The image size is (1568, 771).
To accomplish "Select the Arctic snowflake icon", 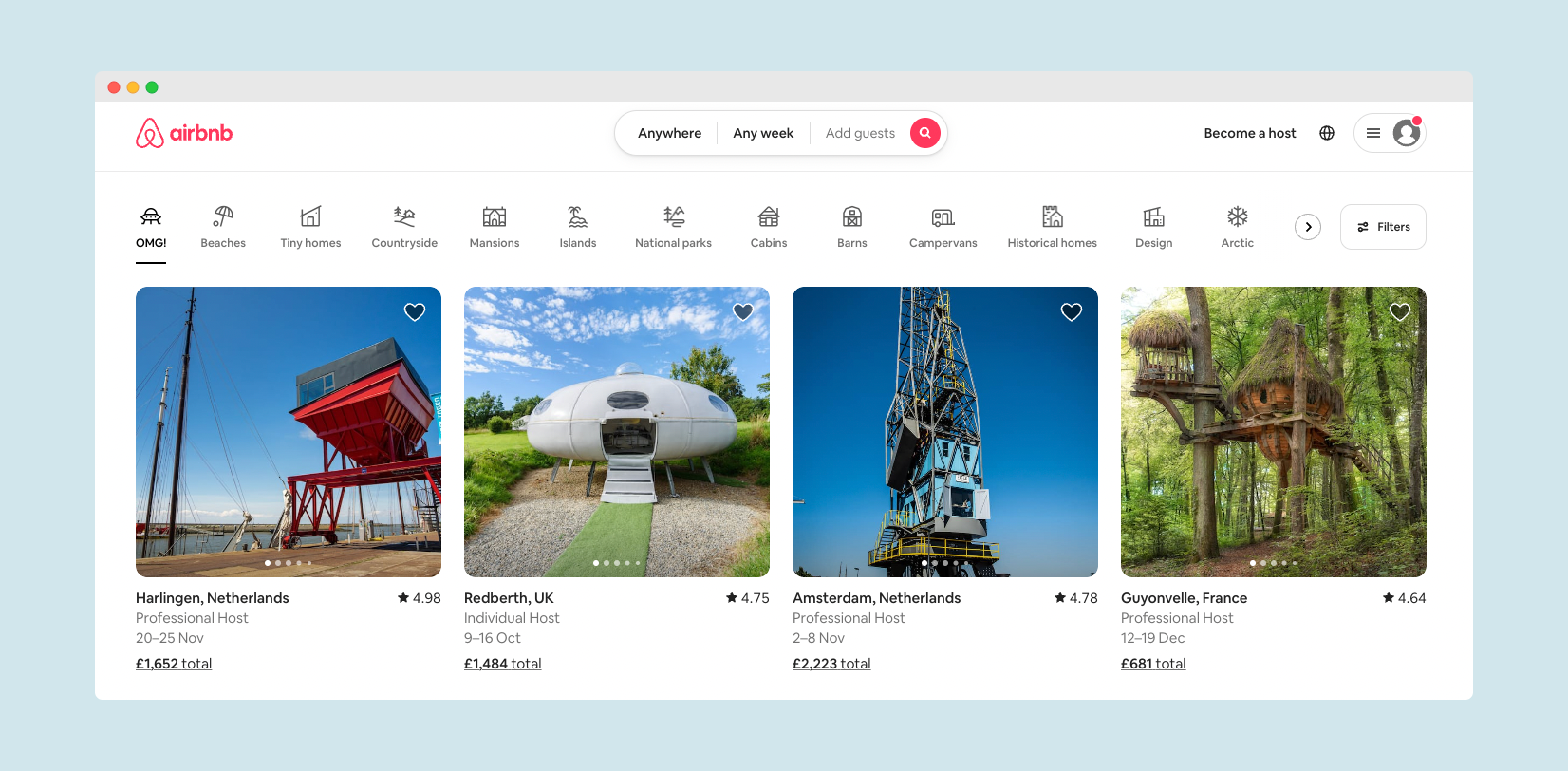I will point(1238,216).
